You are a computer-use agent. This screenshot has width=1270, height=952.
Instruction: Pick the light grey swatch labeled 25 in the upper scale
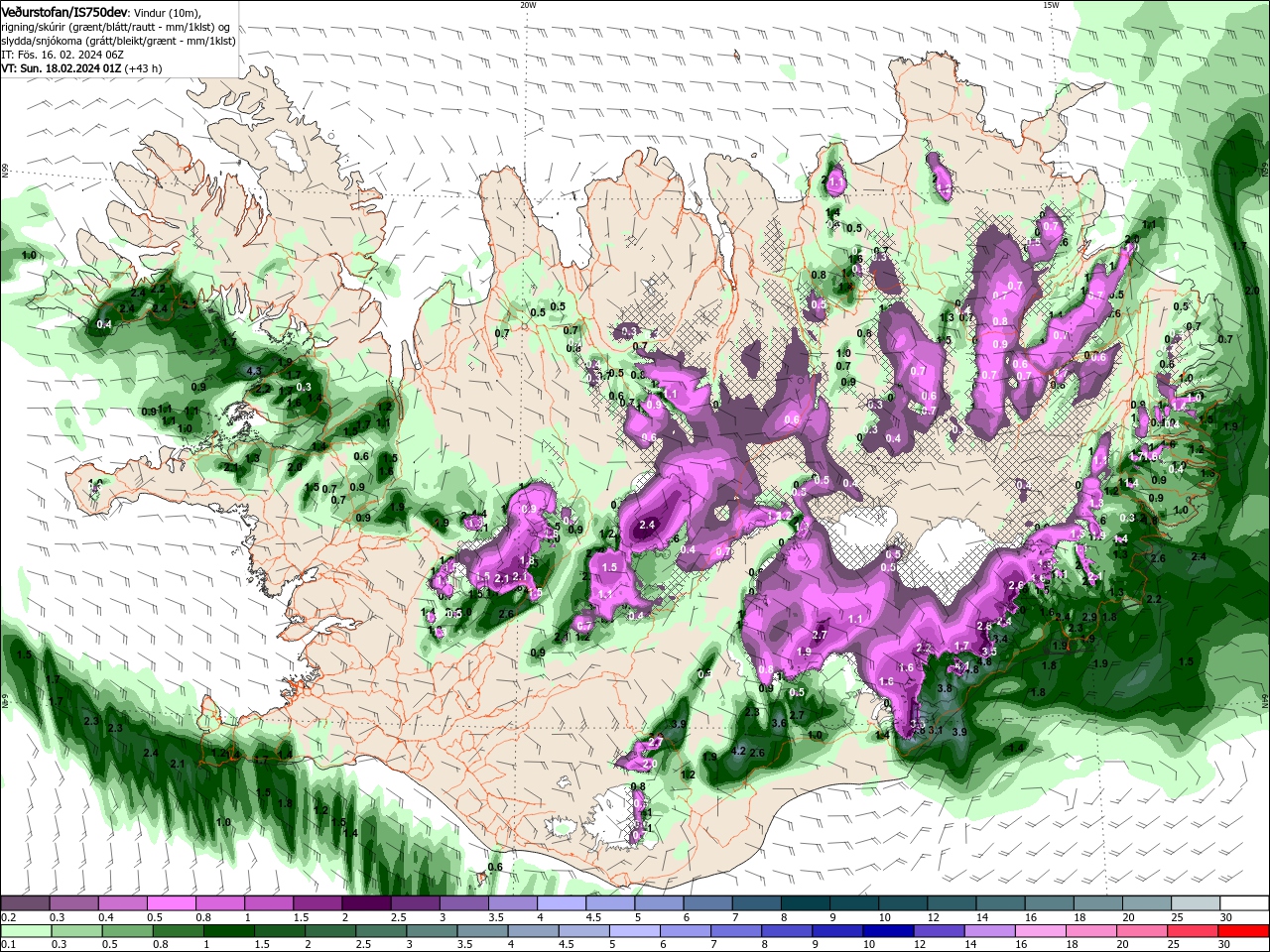tap(1196, 903)
